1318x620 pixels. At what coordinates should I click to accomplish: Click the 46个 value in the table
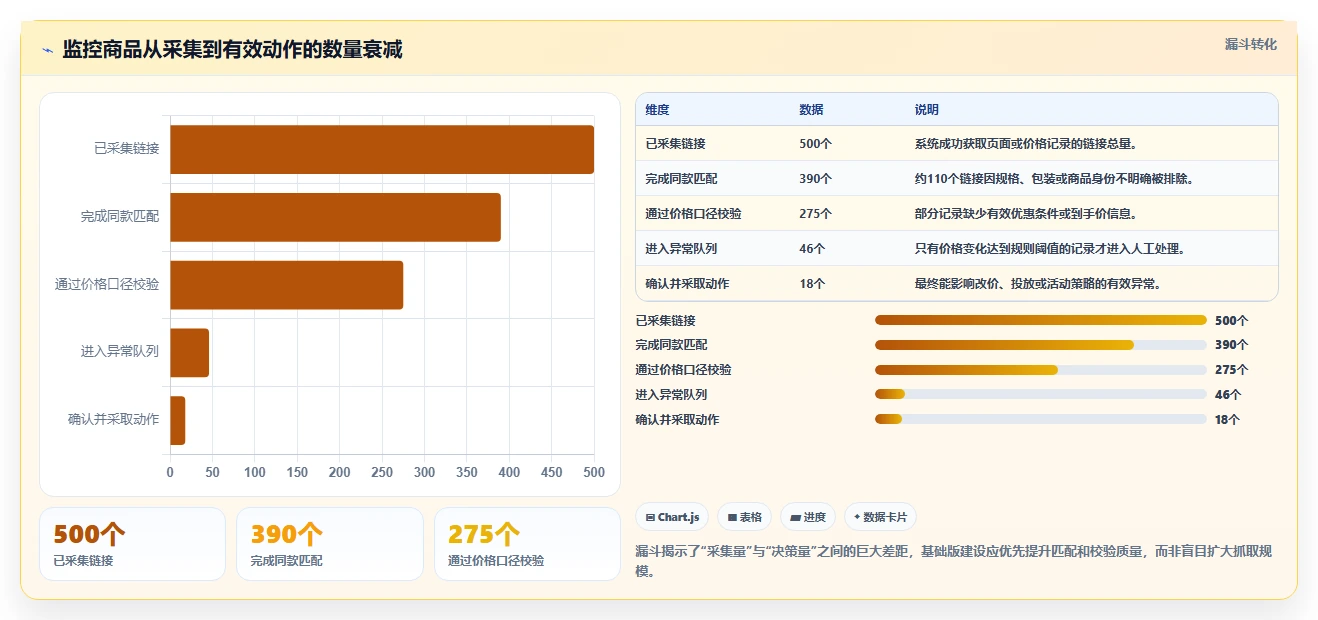pyautogui.click(x=813, y=249)
